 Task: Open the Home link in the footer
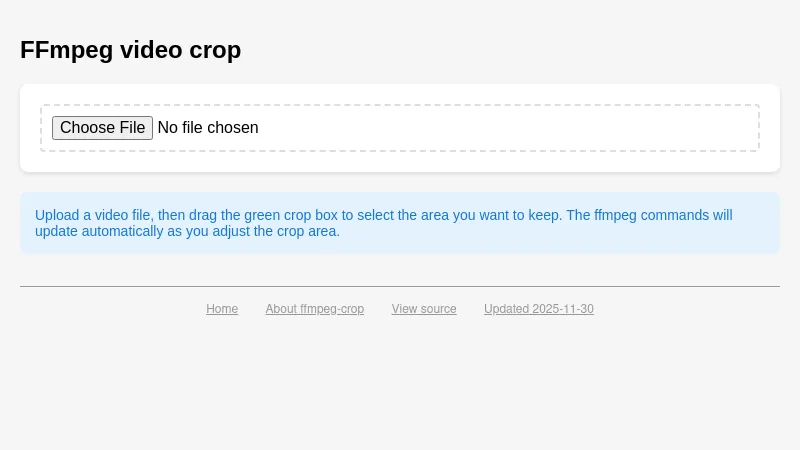coord(222,309)
